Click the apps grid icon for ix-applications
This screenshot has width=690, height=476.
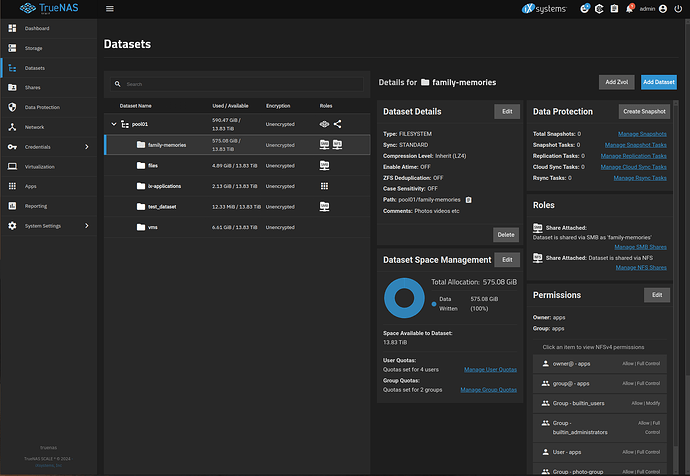click(324, 186)
